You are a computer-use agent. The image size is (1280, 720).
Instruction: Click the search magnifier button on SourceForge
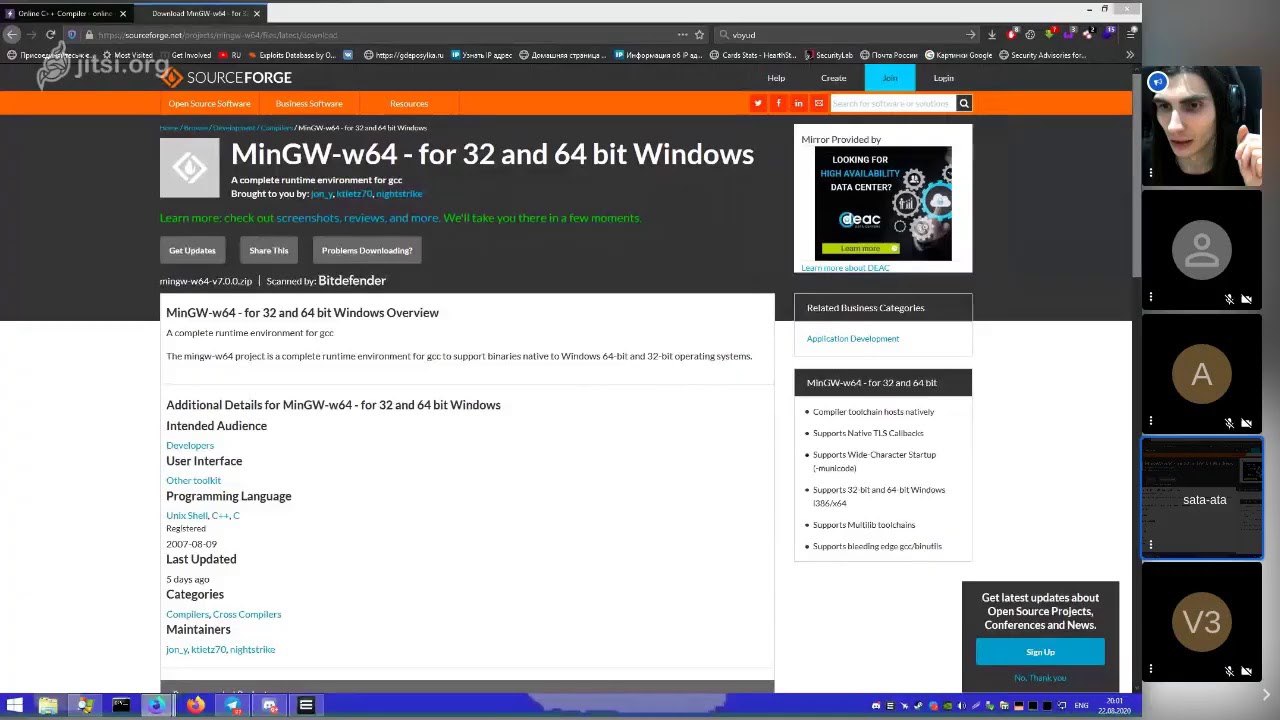click(964, 103)
